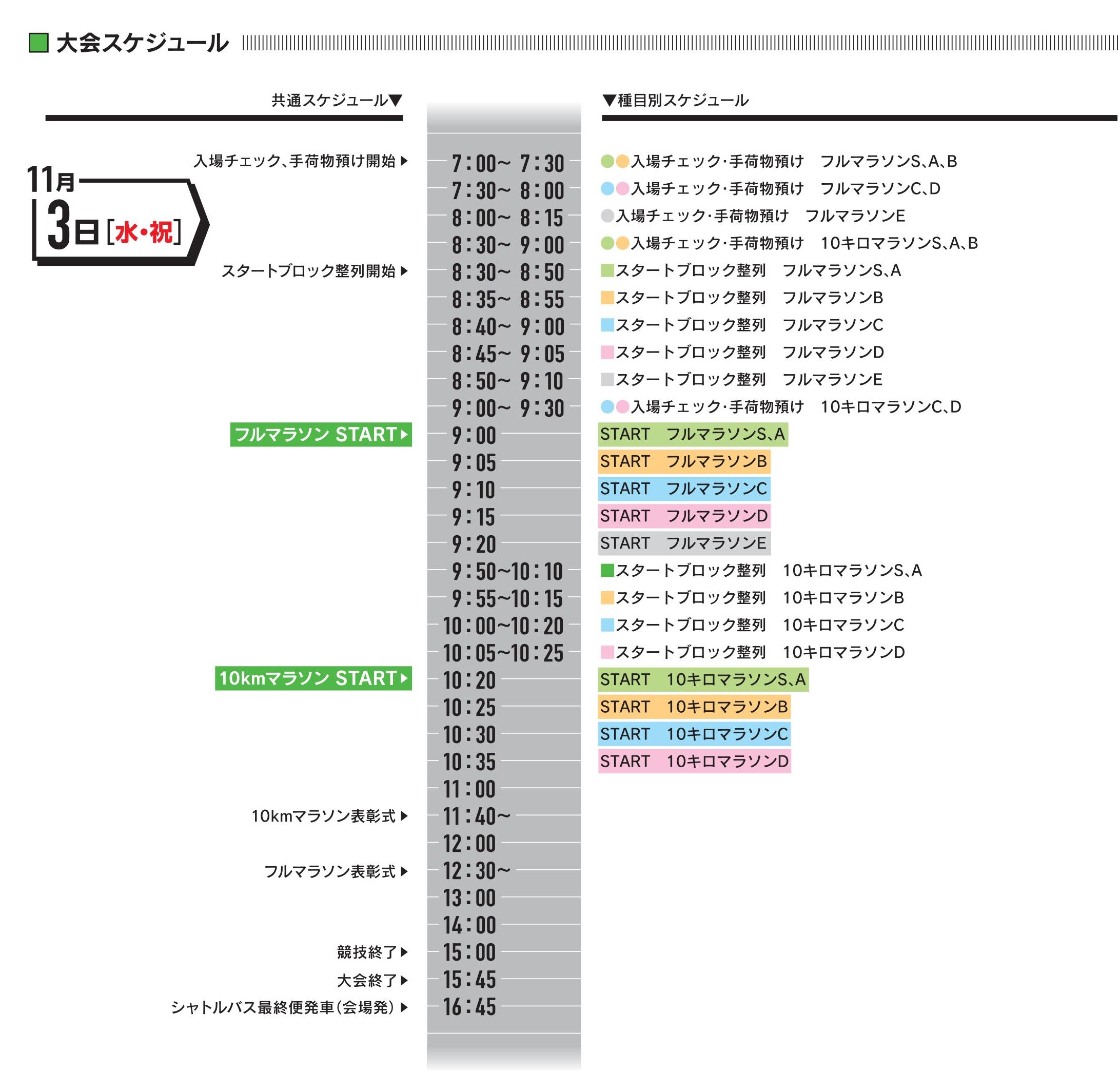Click dark green square for 10キロマラソンS、A lineup
The width and height of the screenshot is (1120, 1072).
click(x=607, y=570)
